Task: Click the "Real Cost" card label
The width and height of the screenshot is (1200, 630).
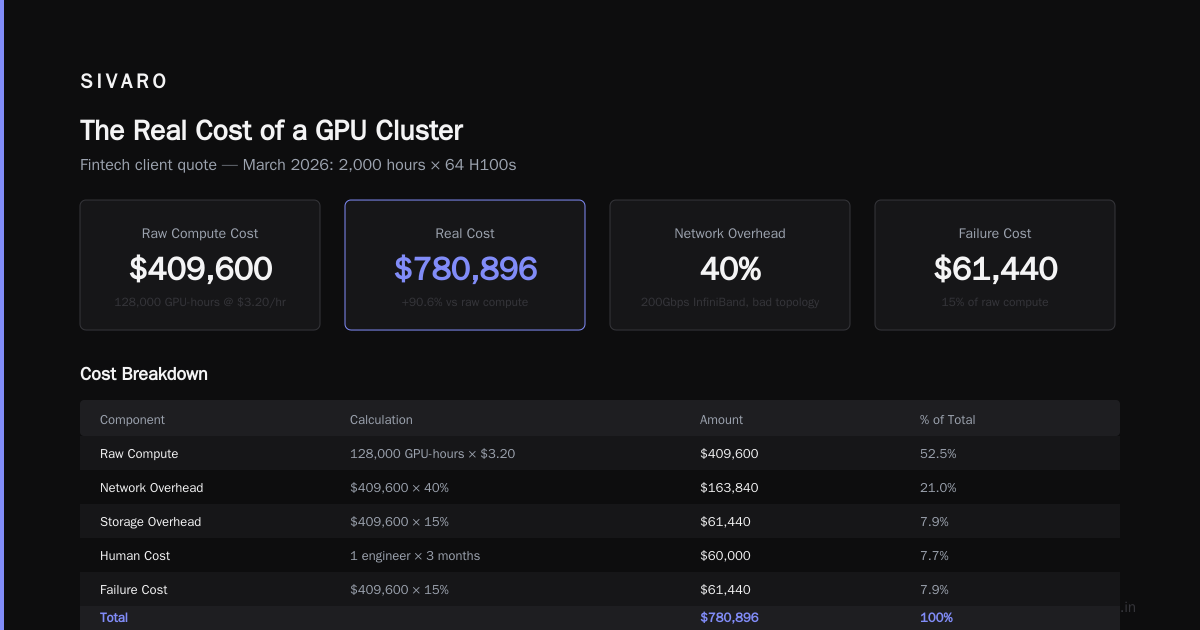Action: point(465,233)
